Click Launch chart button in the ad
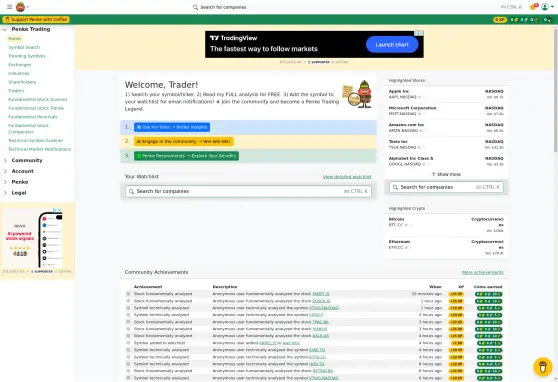558x382 pixels. pyautogui.click(x=392, y=45)
